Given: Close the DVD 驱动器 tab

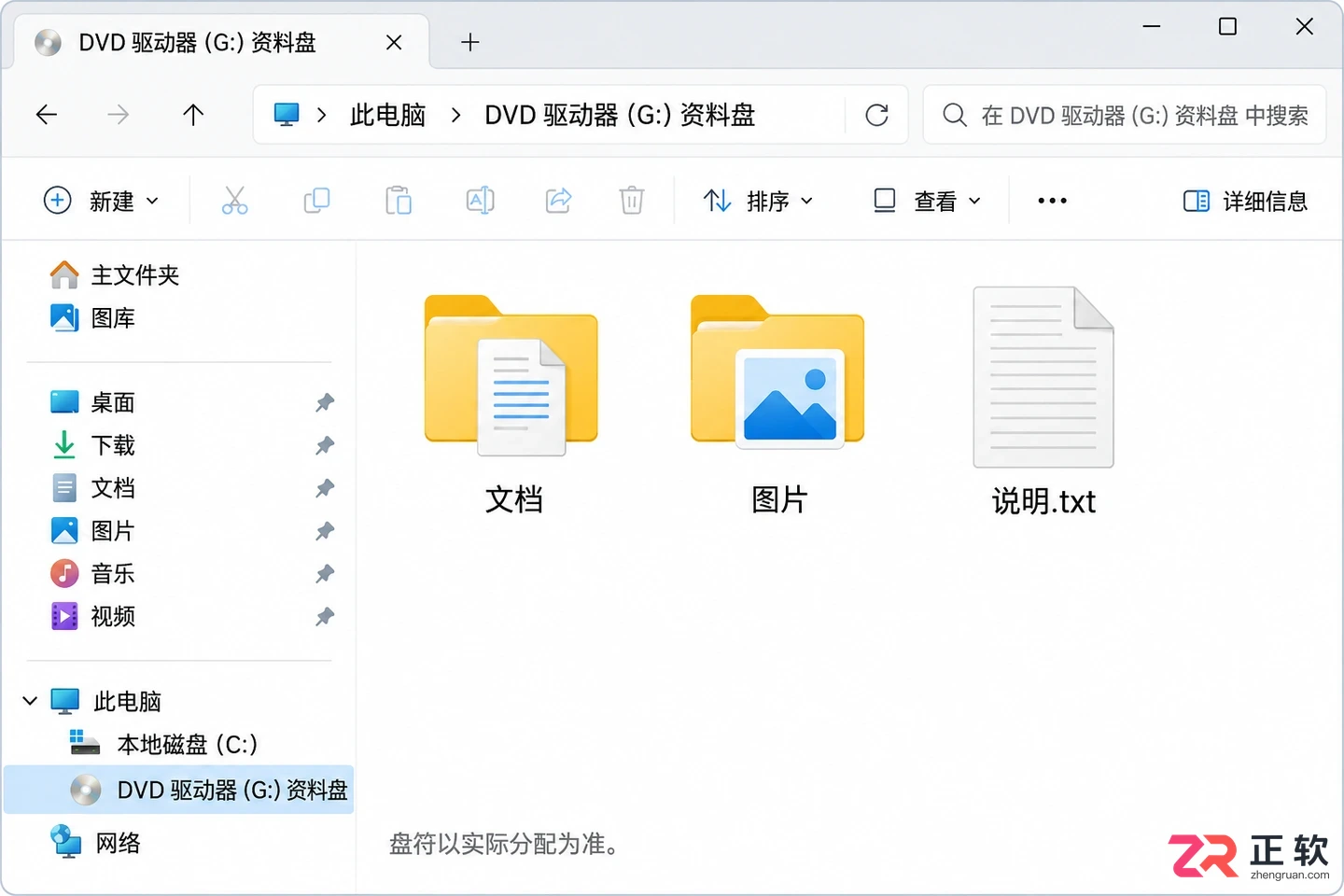Looking at the screenshot, I should coord(394,42).
